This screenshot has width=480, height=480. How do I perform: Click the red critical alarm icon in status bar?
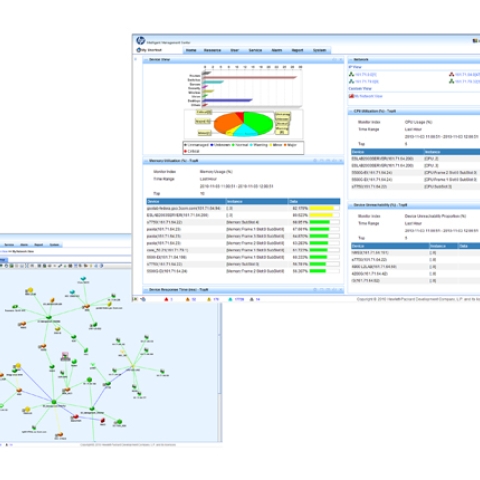click(x=166, y=299)
